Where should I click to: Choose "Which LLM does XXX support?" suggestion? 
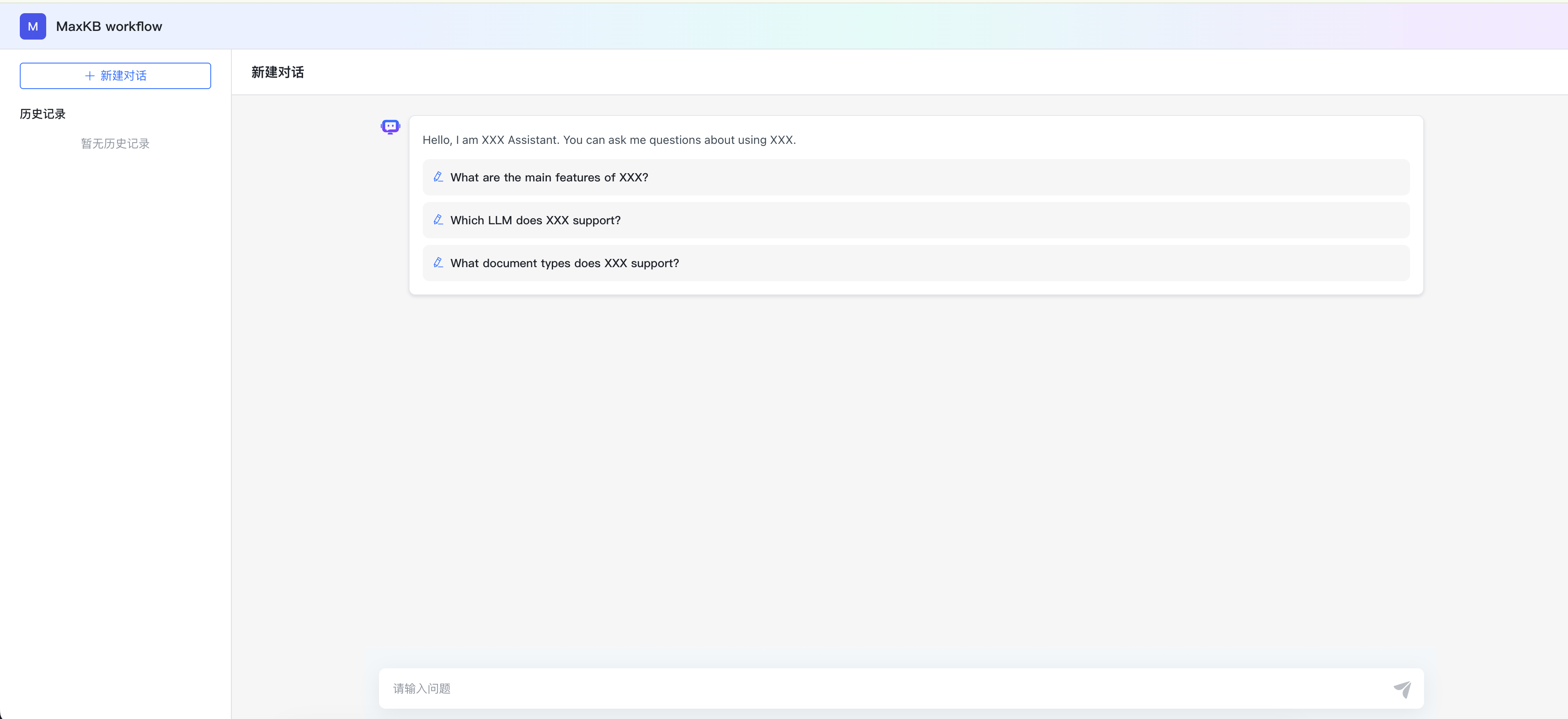pyautogui.click(x=535, y=220)
